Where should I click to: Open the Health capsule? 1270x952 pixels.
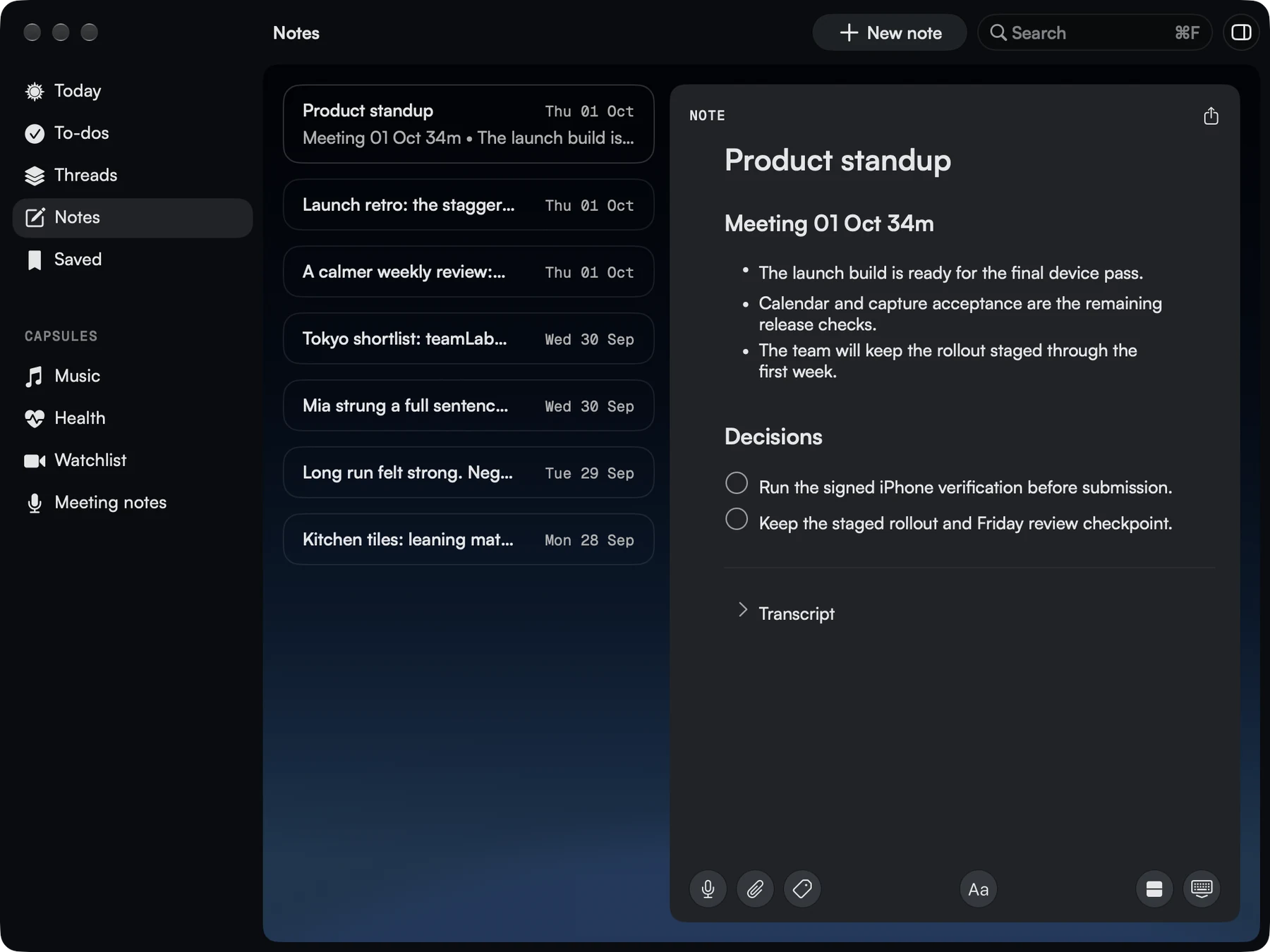pos(132,418)
